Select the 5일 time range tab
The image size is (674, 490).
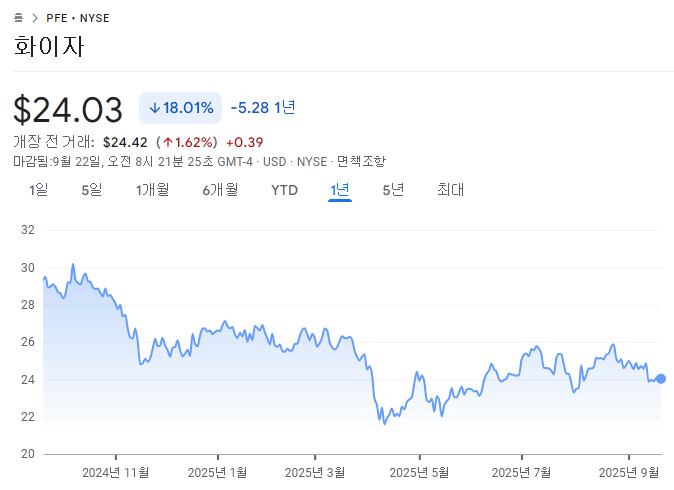click(x=92, y=190)
